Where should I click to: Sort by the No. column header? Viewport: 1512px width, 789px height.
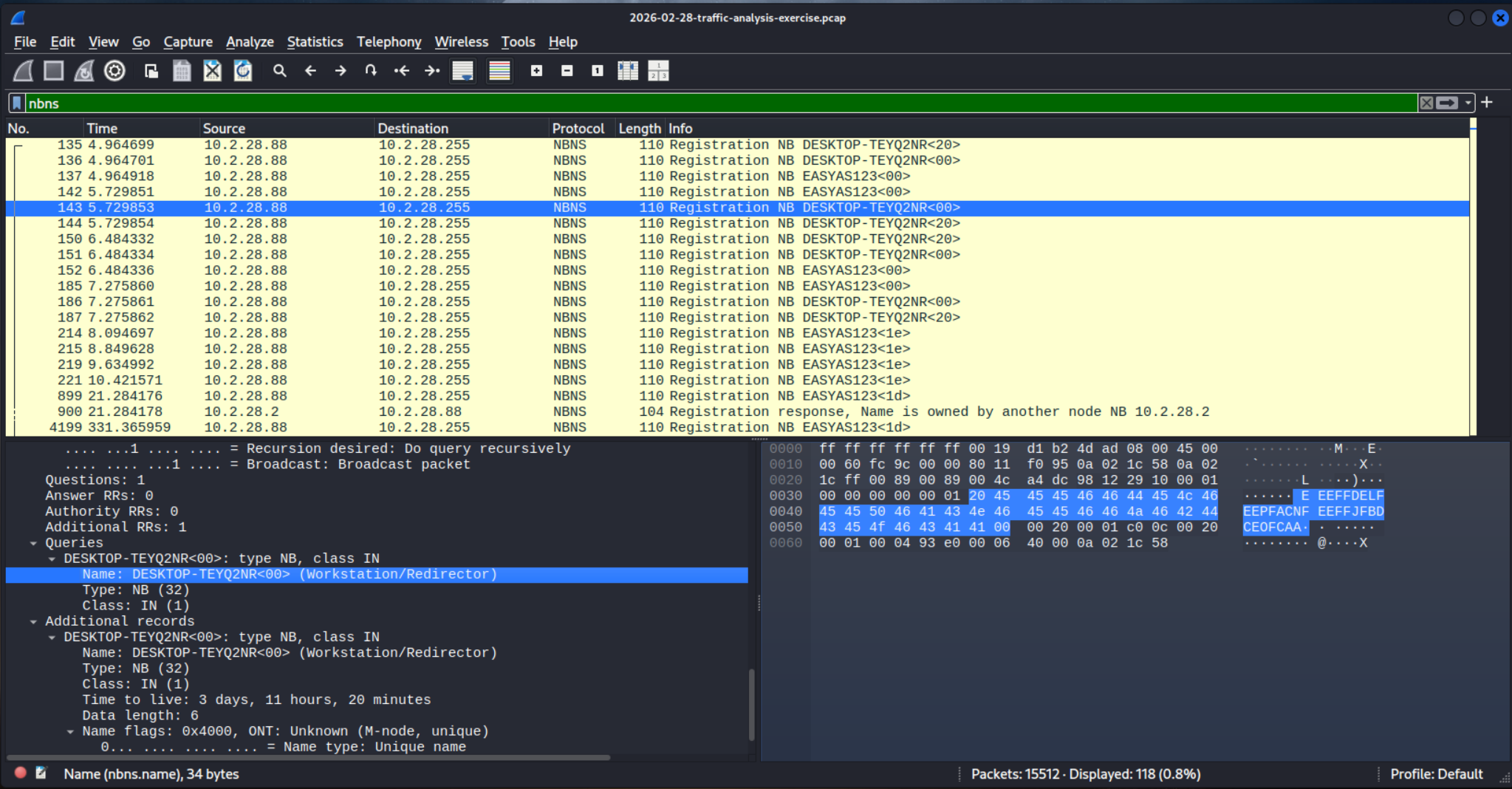tap(43, 129)
